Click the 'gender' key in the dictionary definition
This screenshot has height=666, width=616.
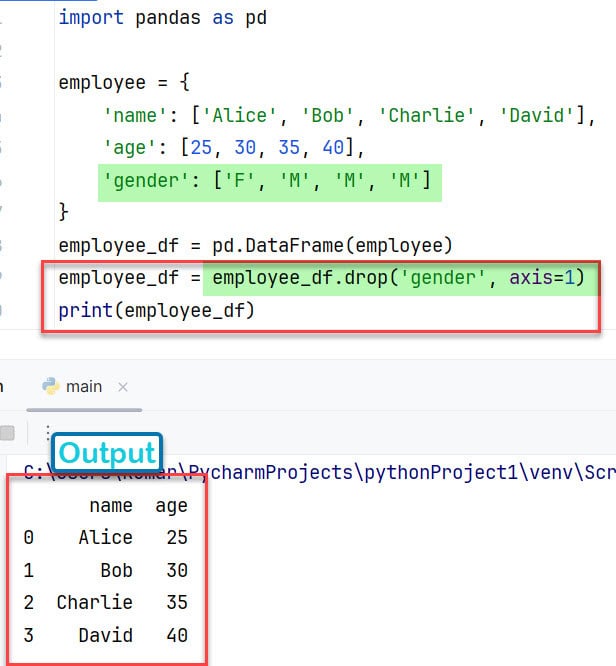point(146,181)
